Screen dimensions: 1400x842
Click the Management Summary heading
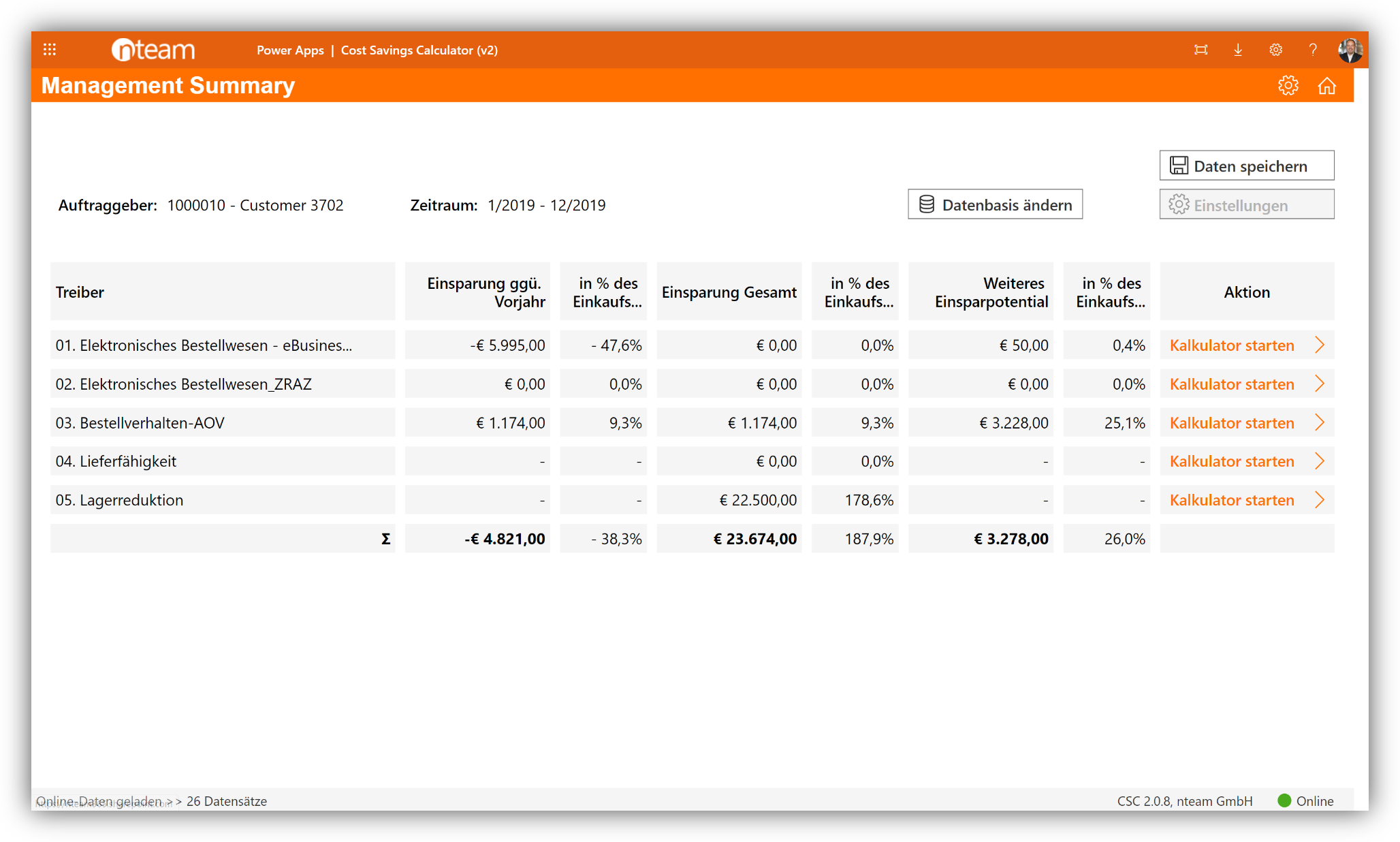coord(168,85)
